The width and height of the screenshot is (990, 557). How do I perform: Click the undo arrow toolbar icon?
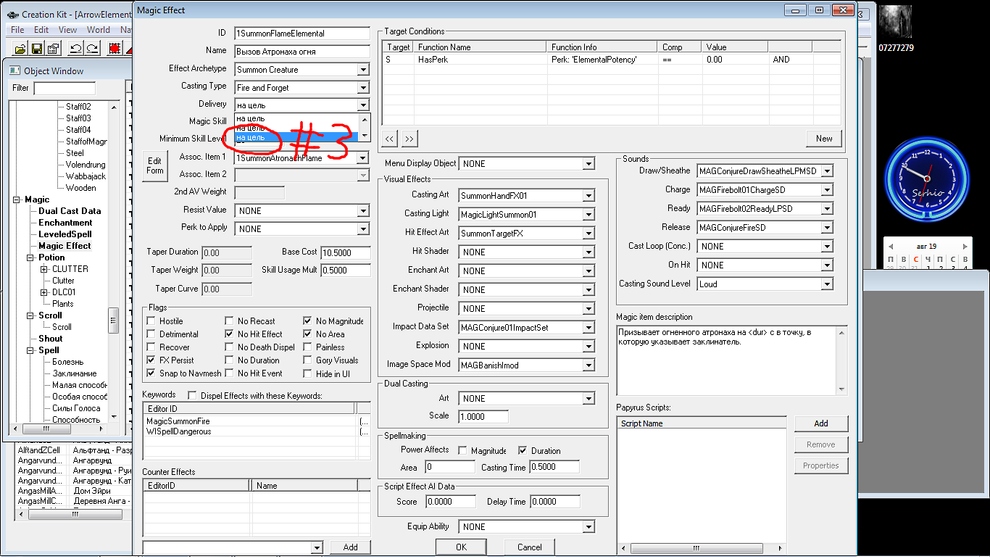(78, 48)
